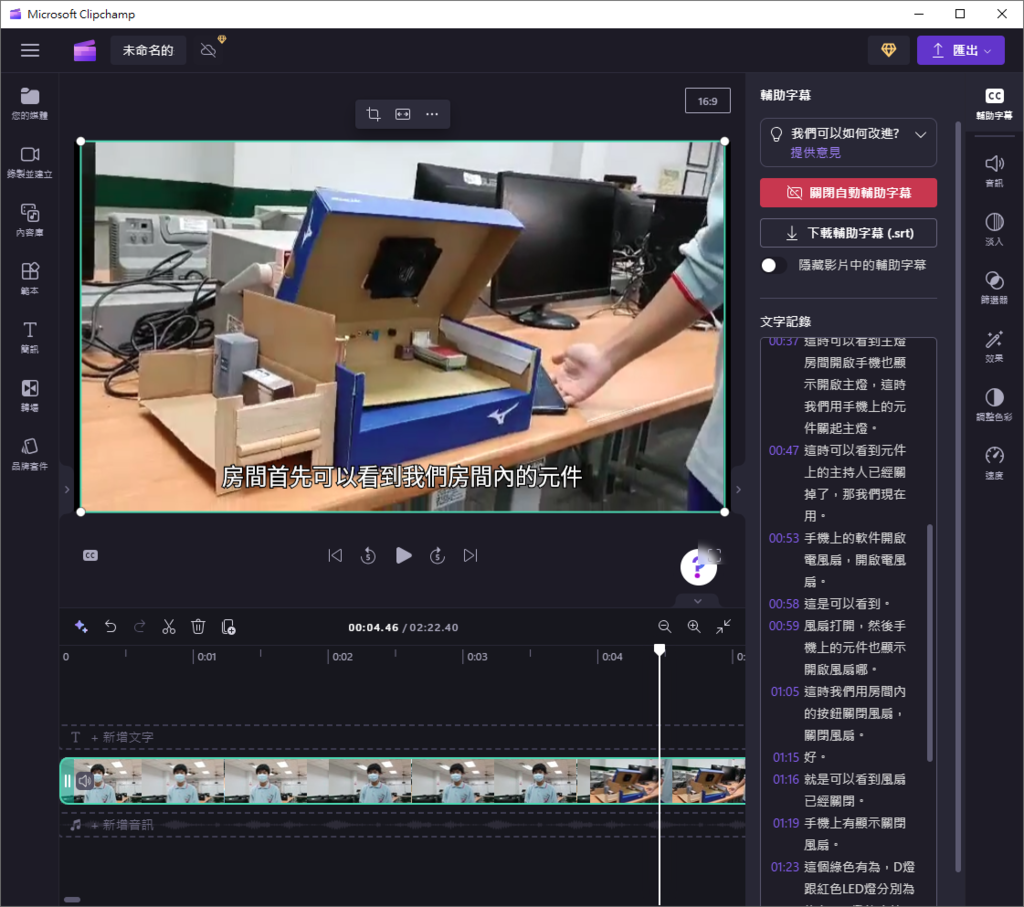Jump to transcript timestamp 01:23
The height and width of the screenshot is (907, 1024).
coord(784,867)
